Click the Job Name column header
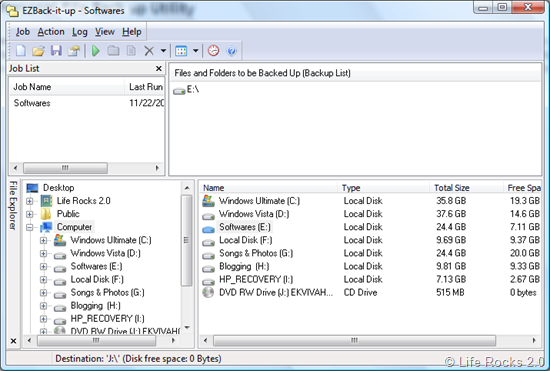Viewport: 550px width, 371px height. (x=67, y=87)
